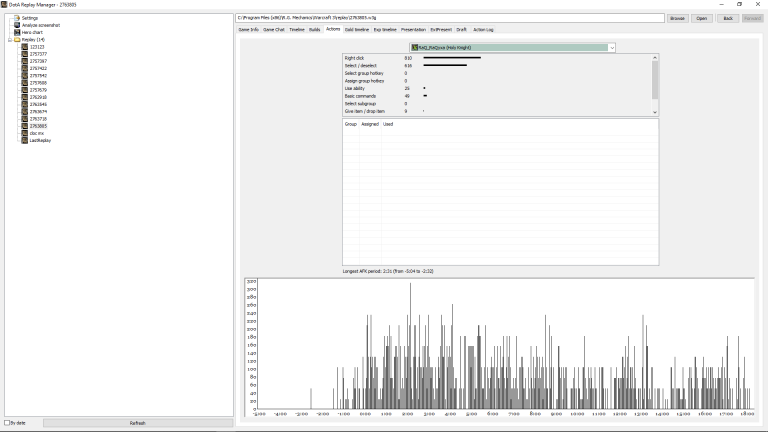This screenshot has height=432, width=768.
Task: Select replay 2757542 in the tree
Action: 38,75
